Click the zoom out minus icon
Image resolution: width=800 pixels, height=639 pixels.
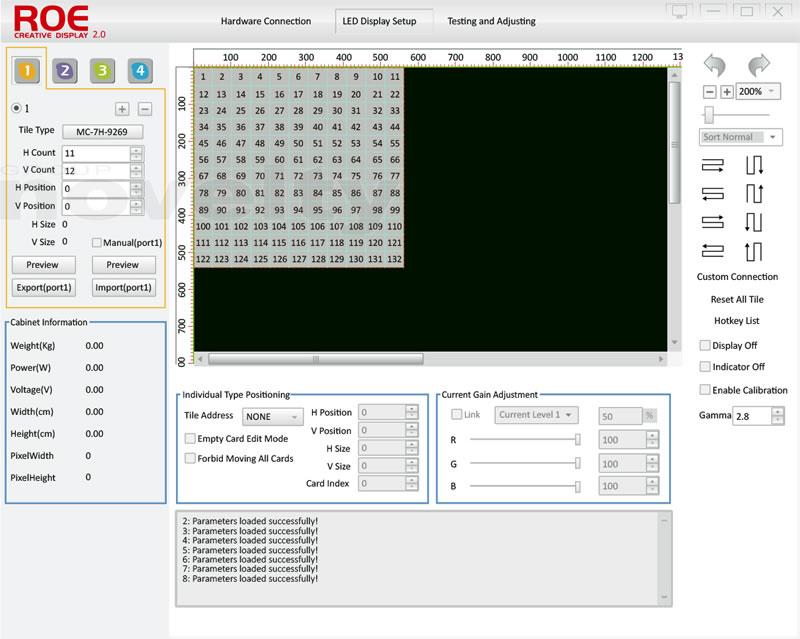click(x=710, y=92)
